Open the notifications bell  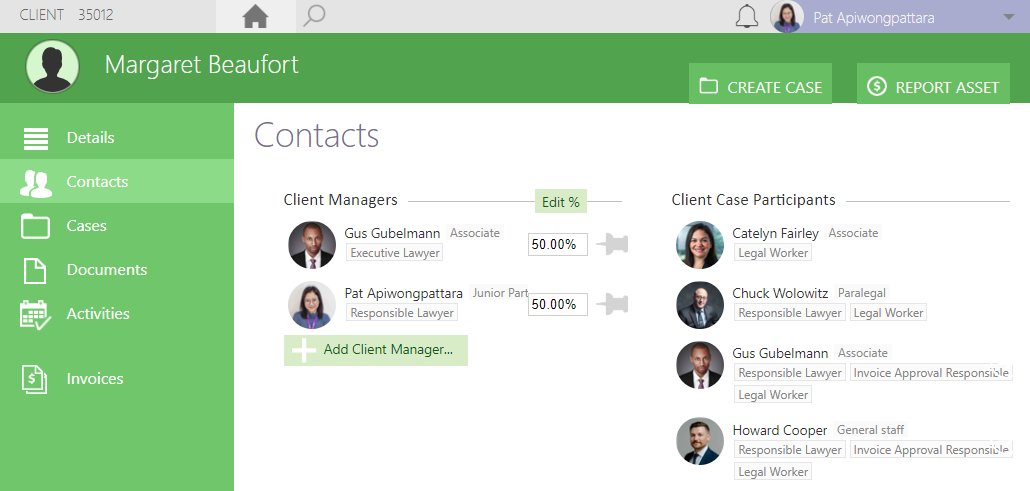click(x=746, y=16)
